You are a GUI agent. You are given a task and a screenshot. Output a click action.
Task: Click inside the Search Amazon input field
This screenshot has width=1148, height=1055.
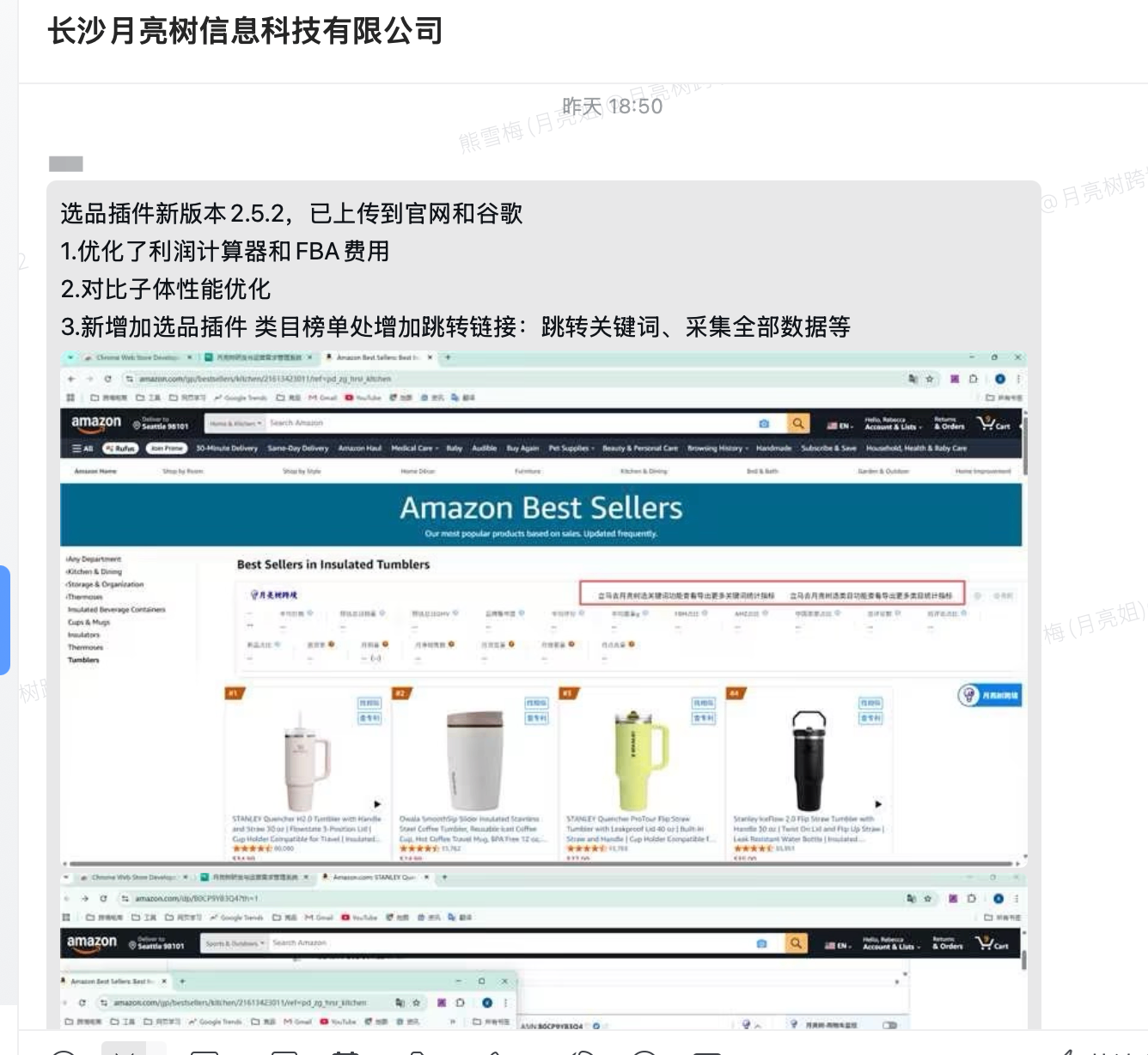click(x=507, y=424)
